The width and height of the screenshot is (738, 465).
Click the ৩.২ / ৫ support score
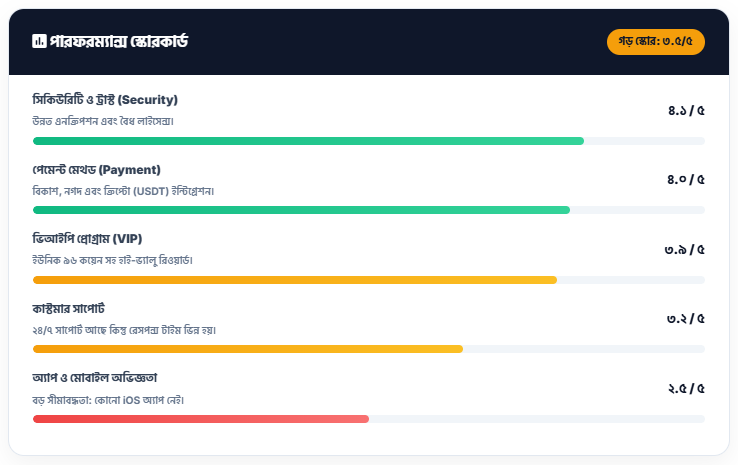(686, 318)
